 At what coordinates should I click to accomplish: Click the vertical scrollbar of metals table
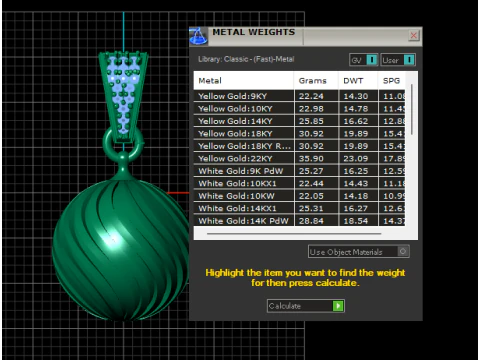(412, 109)
